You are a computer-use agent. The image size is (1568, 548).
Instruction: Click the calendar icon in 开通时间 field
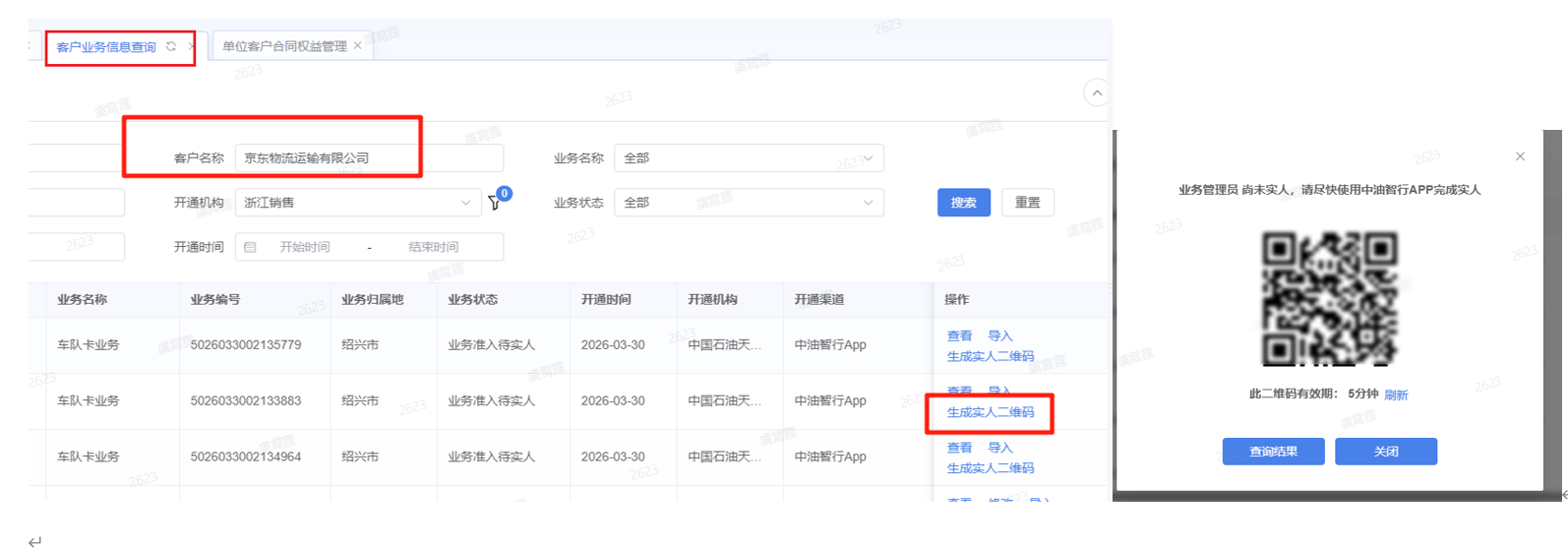[x=250, y=247]
